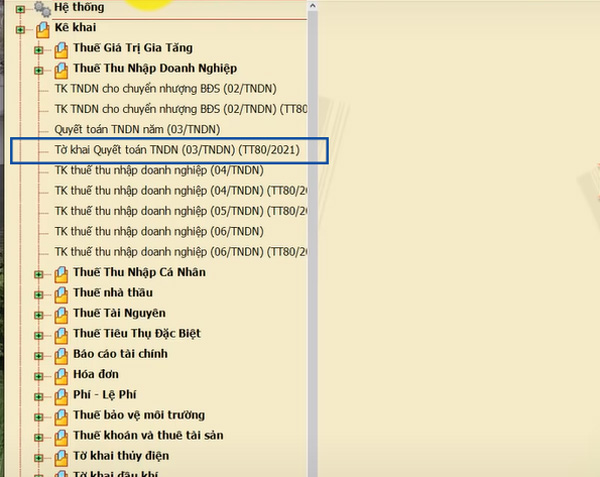The image size is (600, 477).
Task: Expand Thuế Tiêu Thụ Đặc Biệt node
Action: tap(39, 334)
